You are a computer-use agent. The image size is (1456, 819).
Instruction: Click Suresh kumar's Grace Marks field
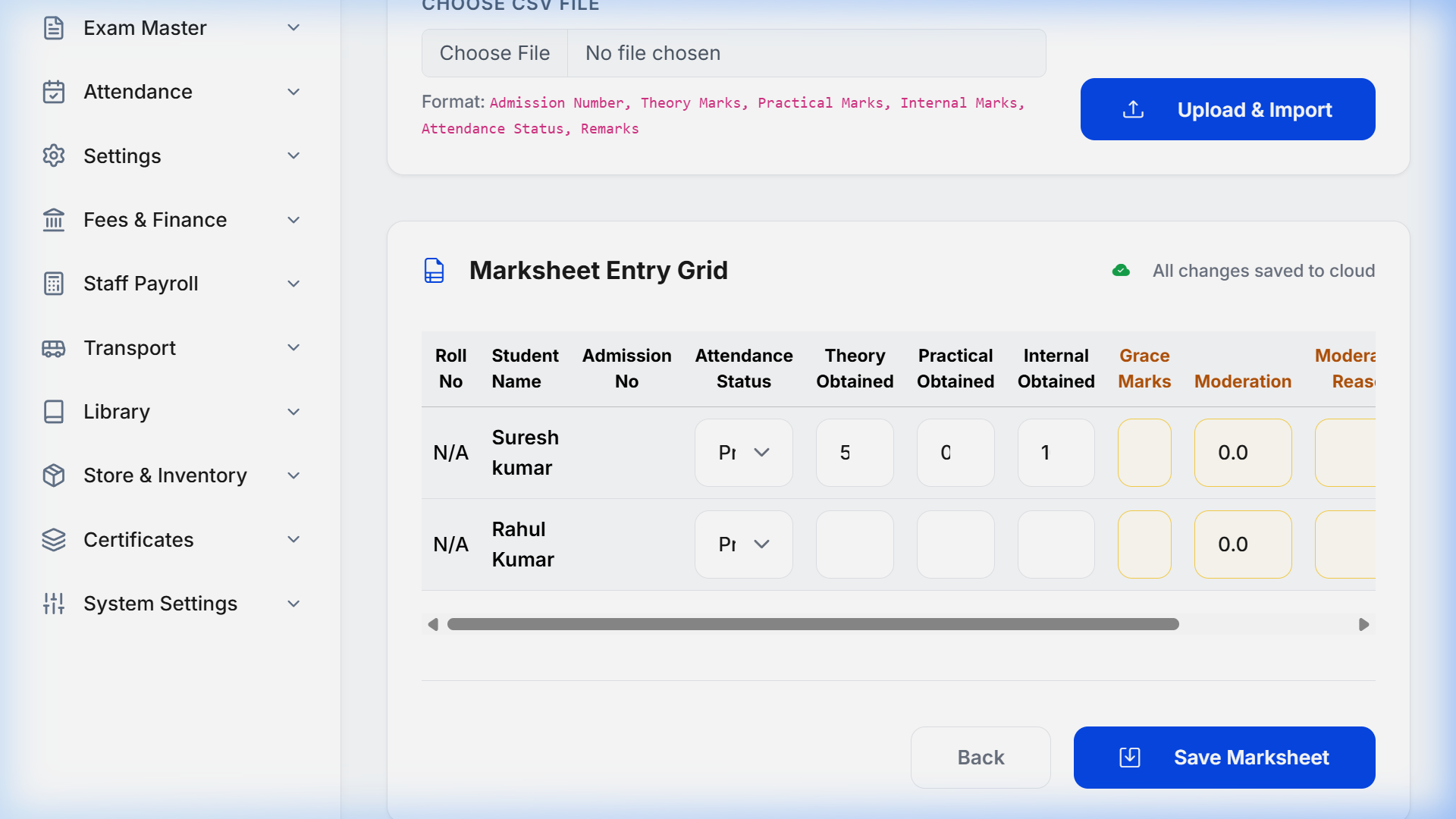coord(1144,453)
